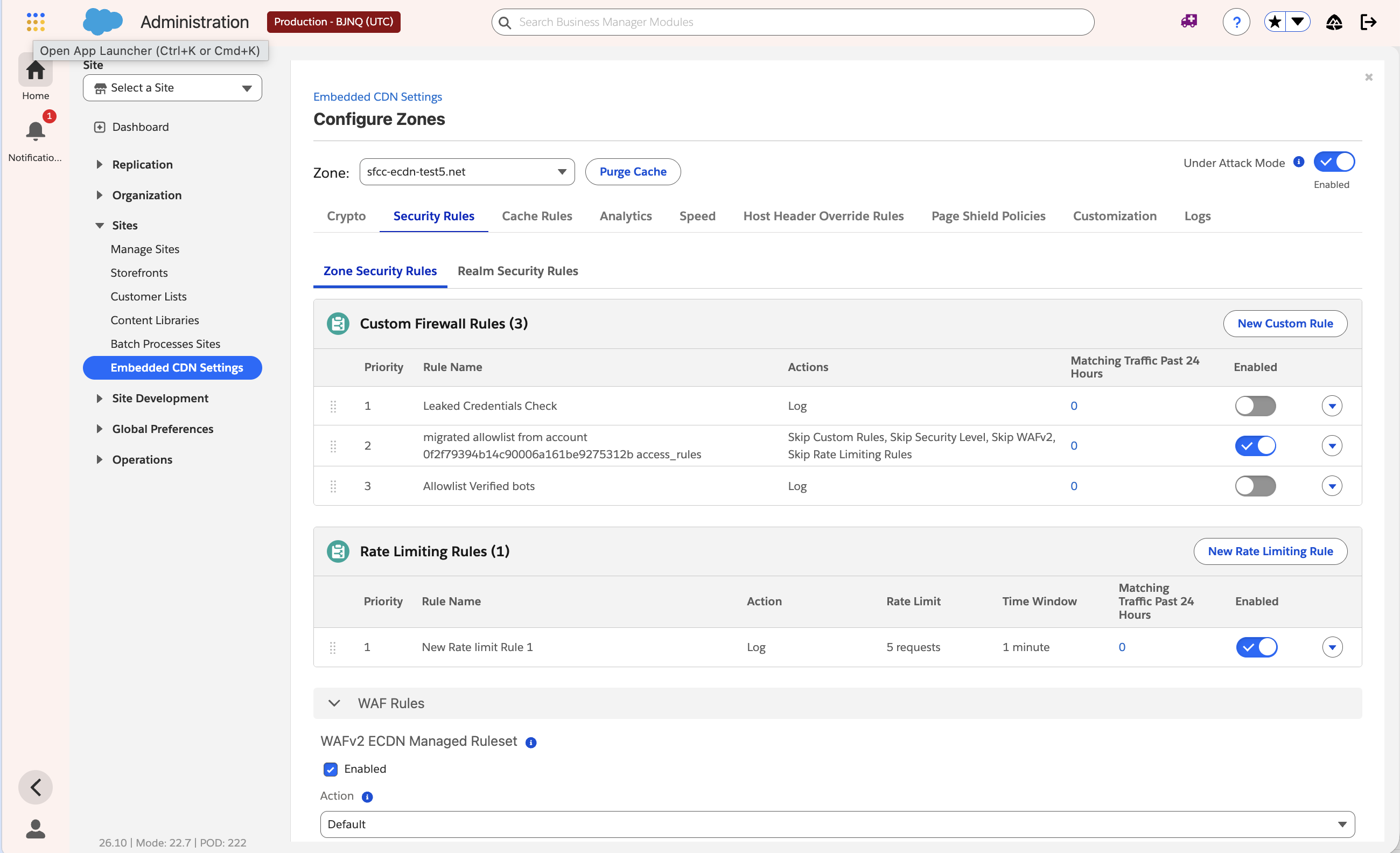Switch to the Cache Rules tab
Image resolution: width=1400 pixels, height=853 pixels.
(536, 216)
